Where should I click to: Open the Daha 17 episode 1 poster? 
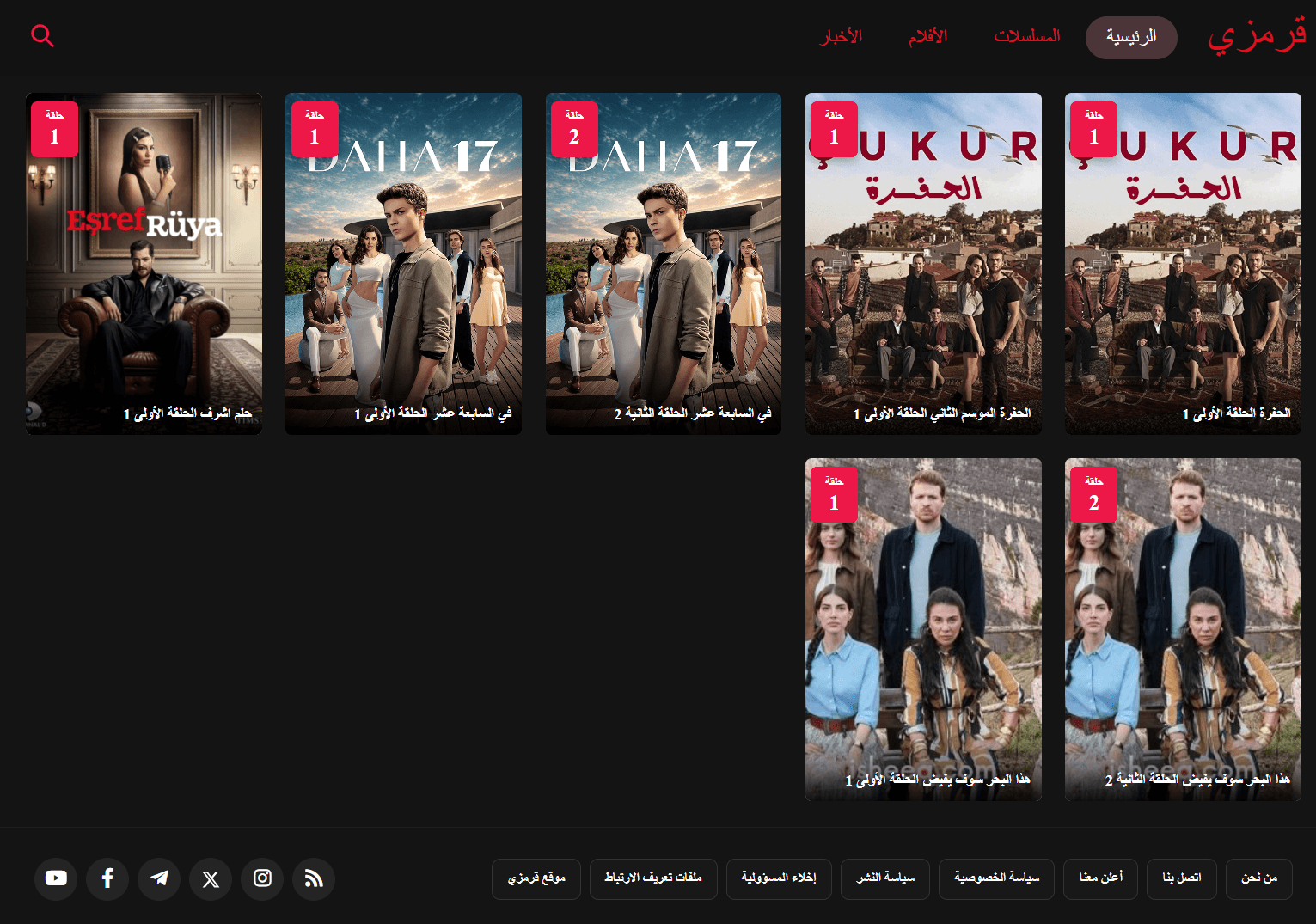[x=404, y=264]
